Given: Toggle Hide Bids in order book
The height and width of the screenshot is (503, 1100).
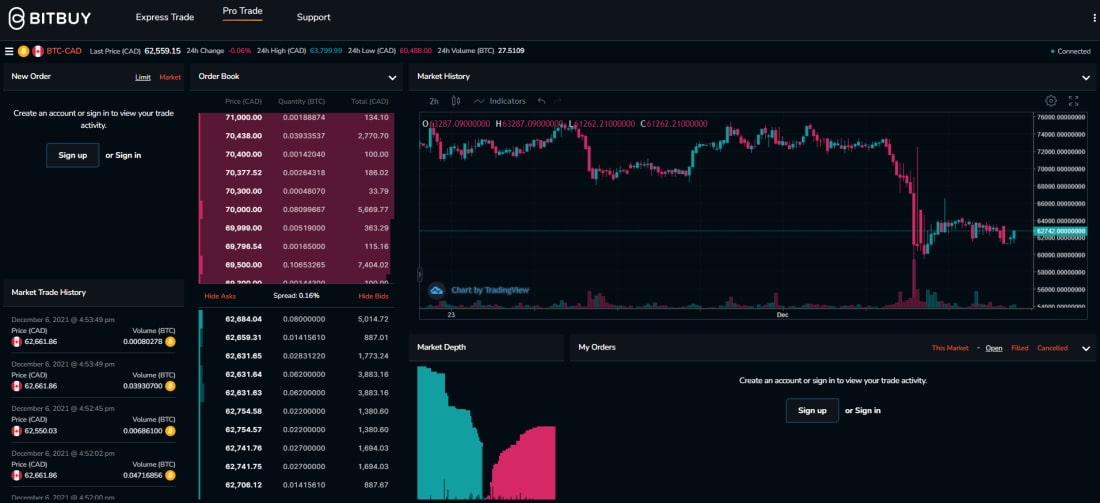Looking at the screenshot, I should click(x=373, y=296).
